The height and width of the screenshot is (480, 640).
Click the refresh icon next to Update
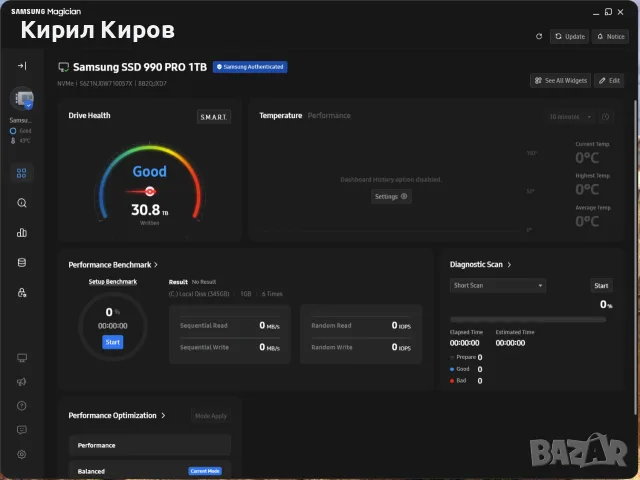(x=539, y=36)
